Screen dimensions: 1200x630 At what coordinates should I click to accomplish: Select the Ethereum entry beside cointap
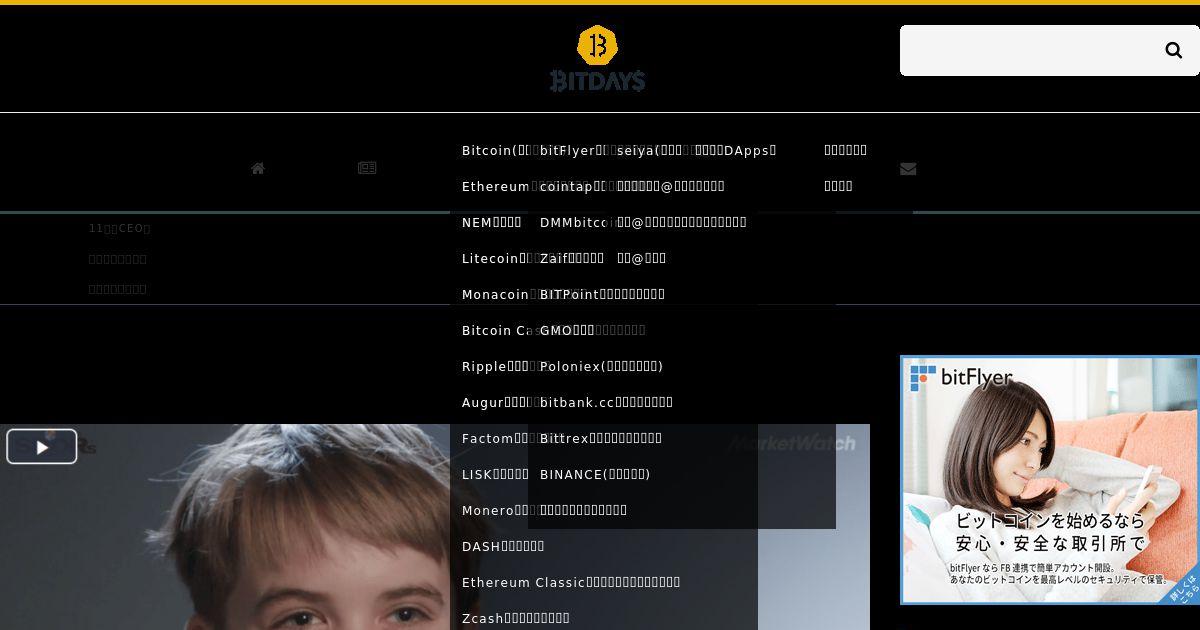496,186
